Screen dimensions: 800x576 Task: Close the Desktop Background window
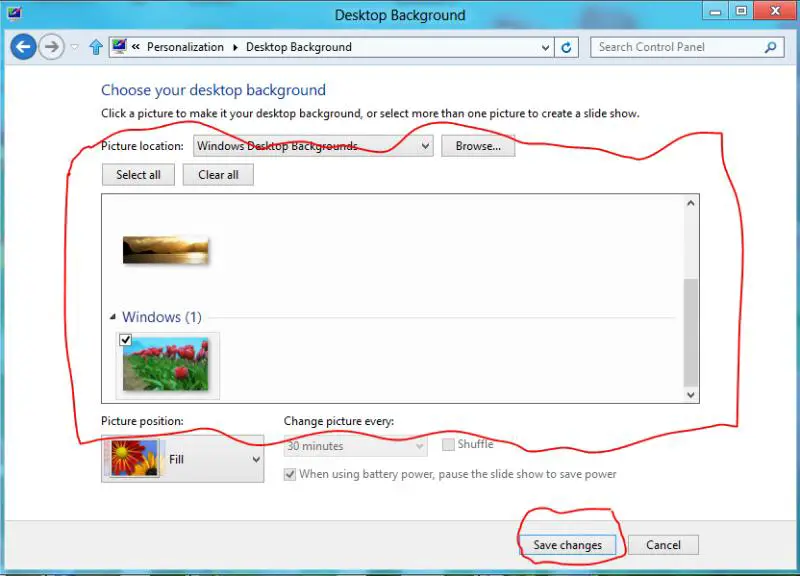click(x=776, y=11)
